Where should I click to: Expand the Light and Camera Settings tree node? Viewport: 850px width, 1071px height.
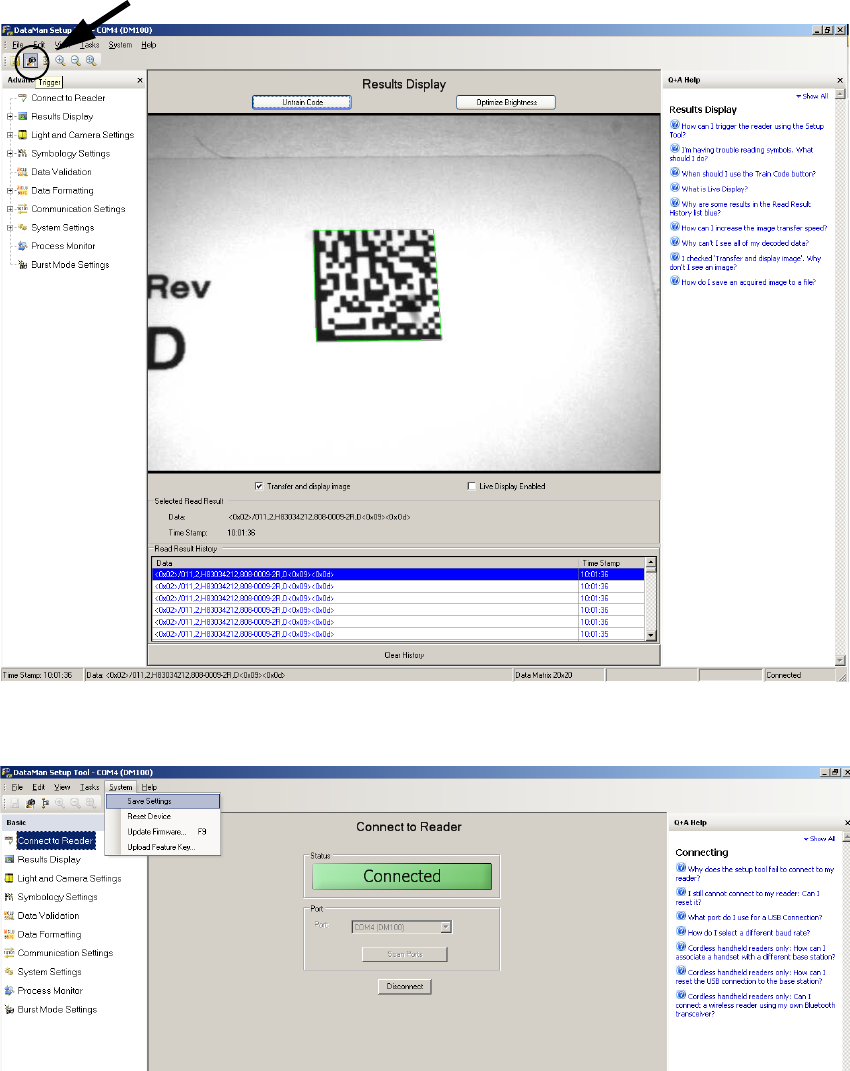click(x=10, y=135)
